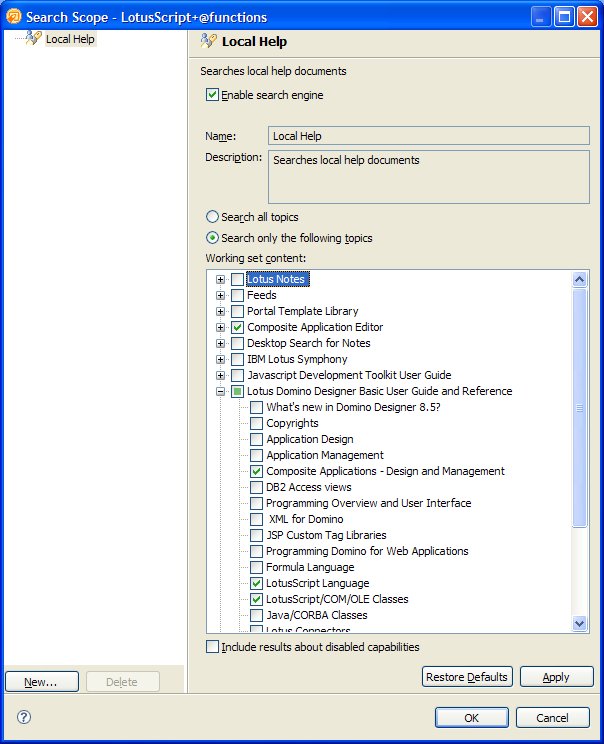Check the Application Design checkbox
Screen dimensions: 604x744
(x=256, y=439)
